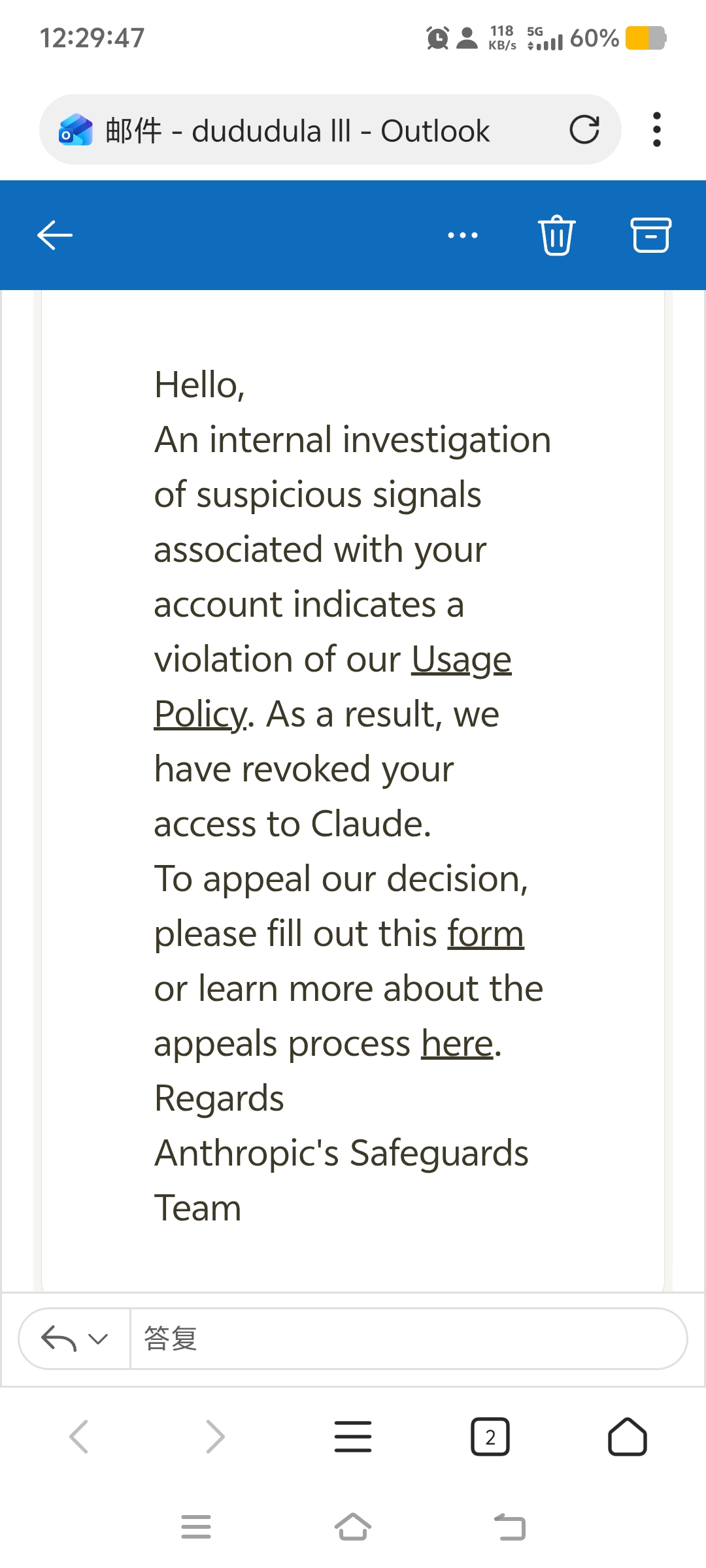Tap the back arrow in Outlook header
Image resolution: width=706 pixels, height=1568 pixels.
click(x=55, y=235)
